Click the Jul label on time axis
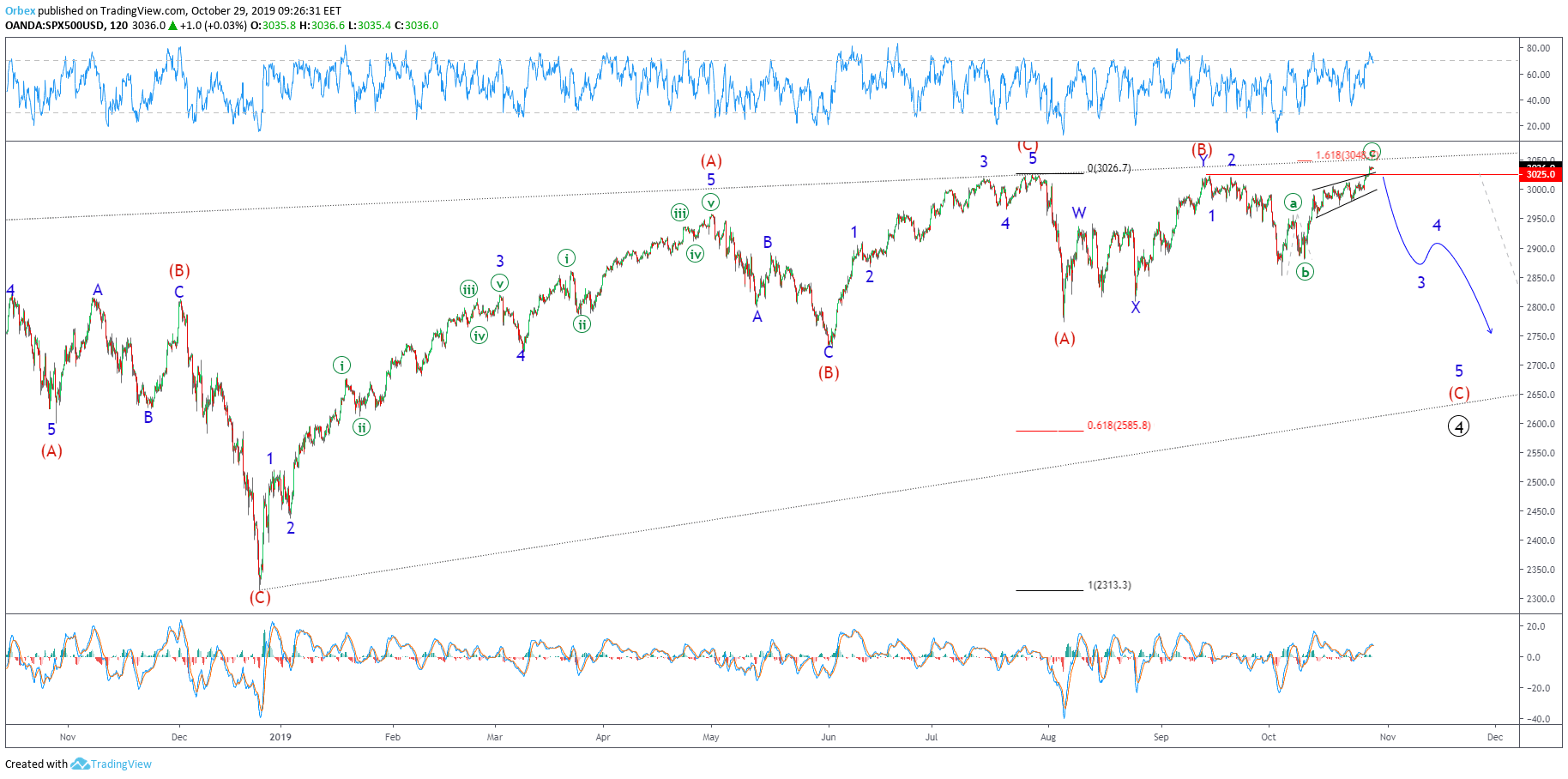Image resolution: width=1568 pixels, height=779 pixels. point(932,737)
